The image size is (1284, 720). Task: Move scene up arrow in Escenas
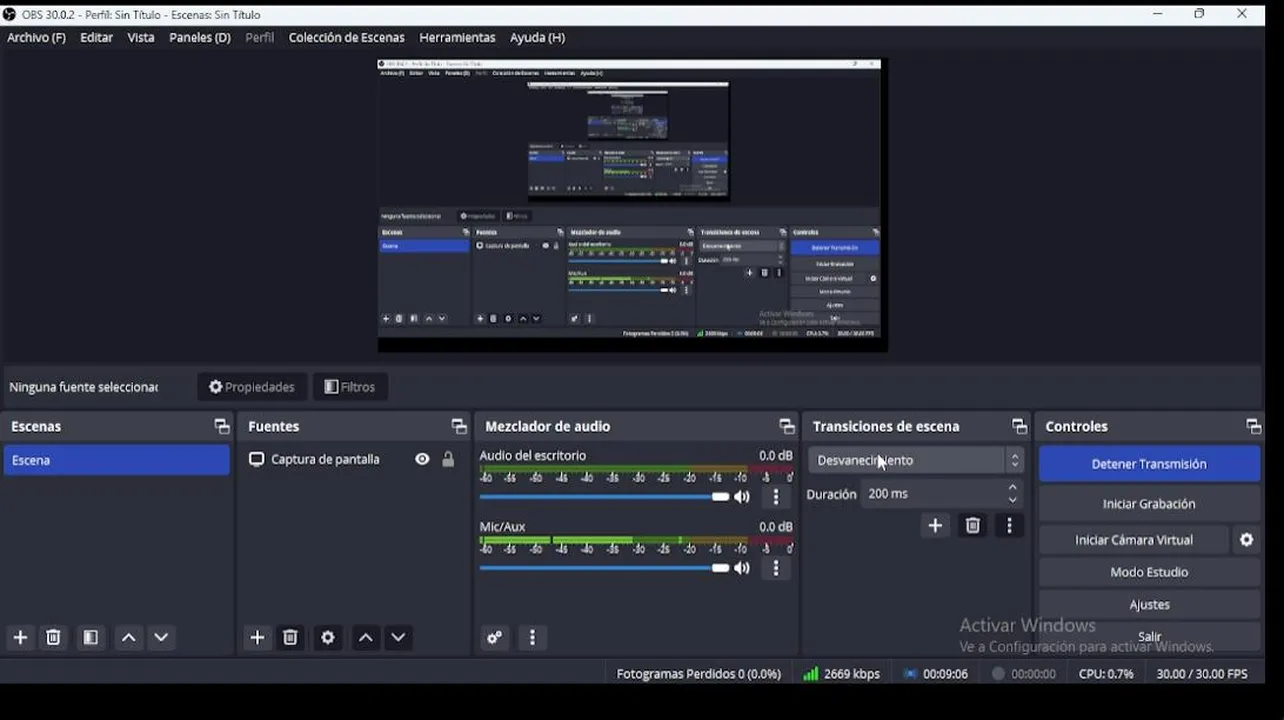point(128,638)
